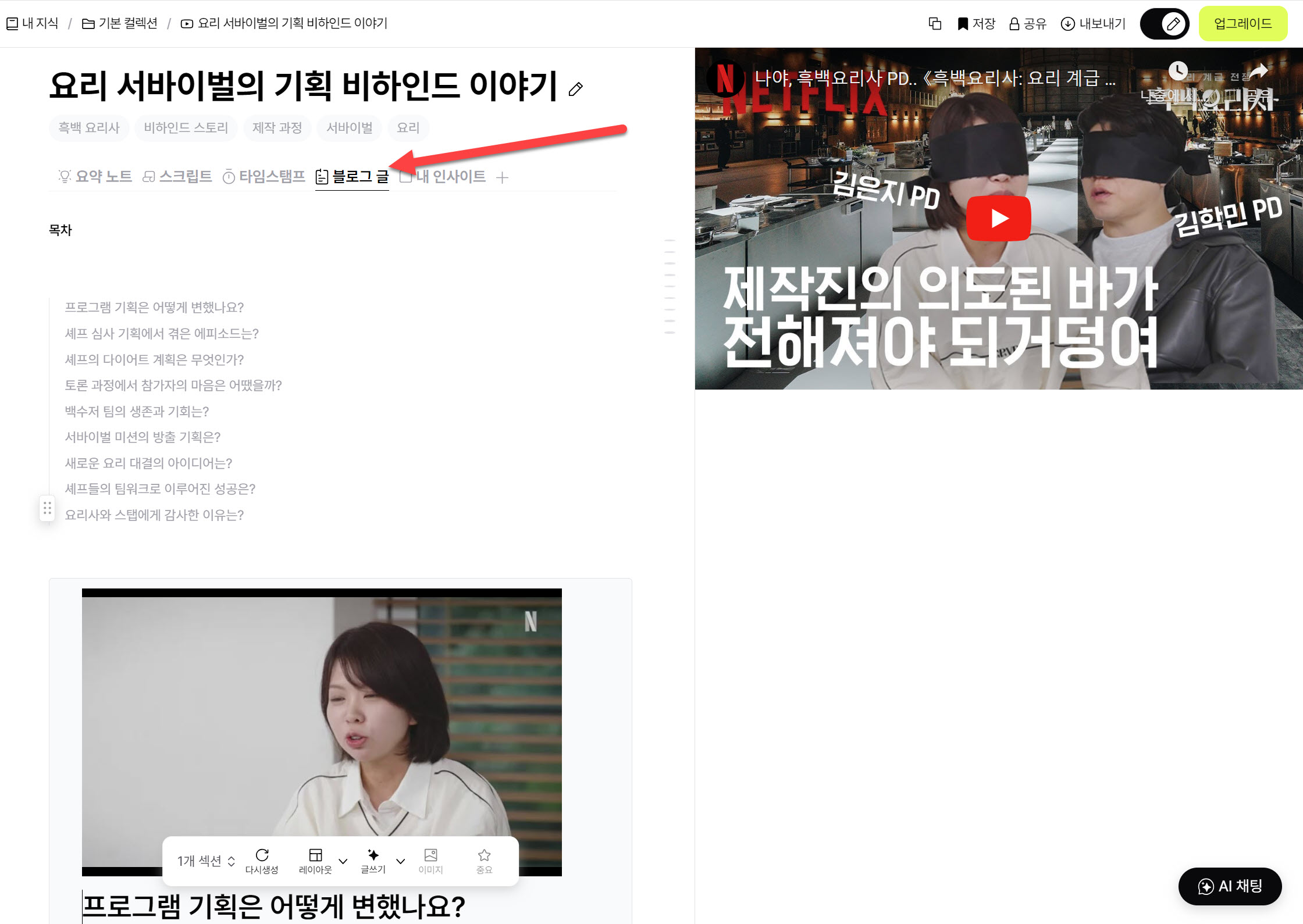Play the YouTube video

pyautogui.click(x=998, y=219)
